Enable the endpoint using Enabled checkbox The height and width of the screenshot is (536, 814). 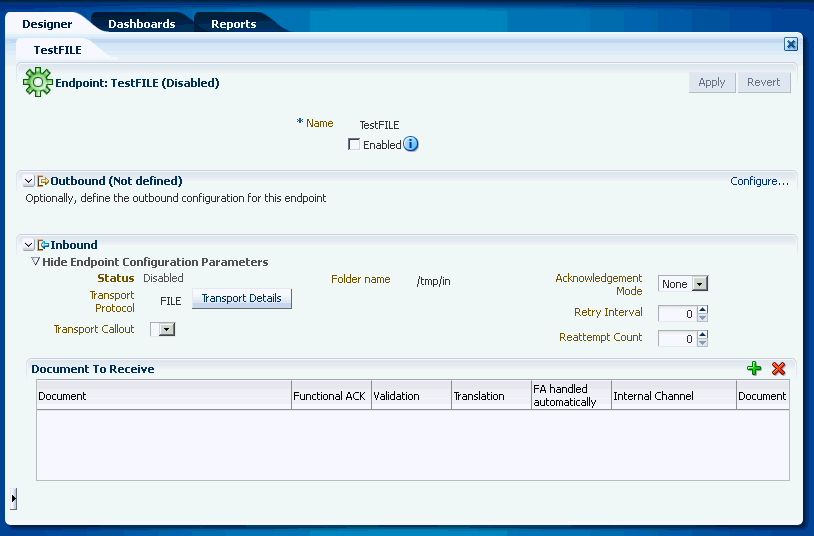tap(354, 144)
